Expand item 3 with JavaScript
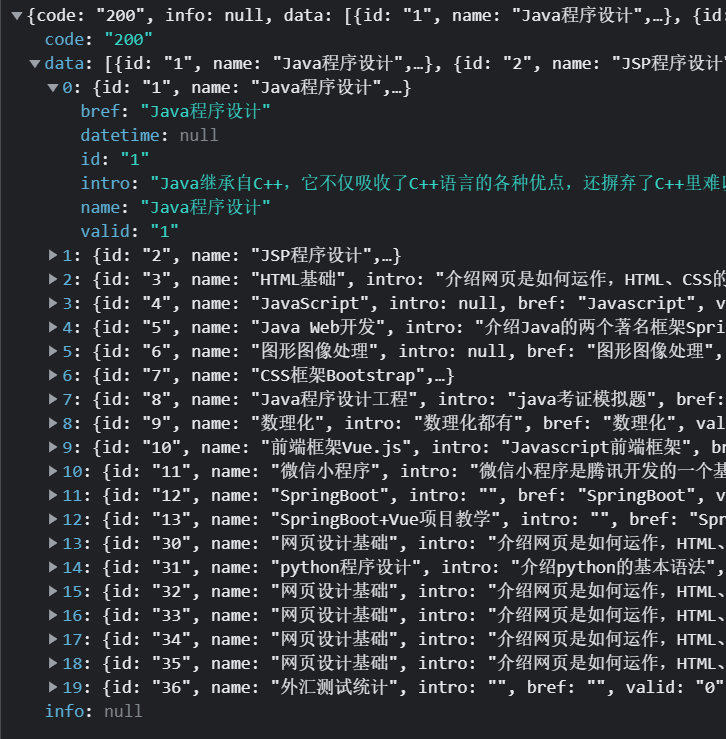726x739 pixels. pos(53,303)
